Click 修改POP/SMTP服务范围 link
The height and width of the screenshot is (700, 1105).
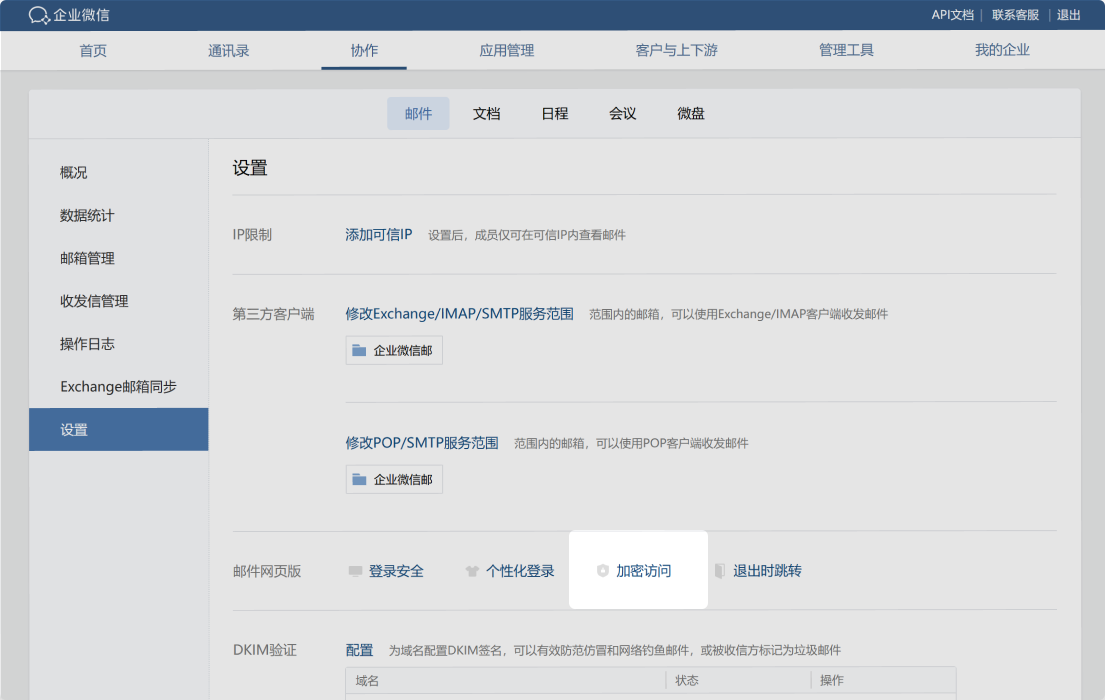(421, 443)
